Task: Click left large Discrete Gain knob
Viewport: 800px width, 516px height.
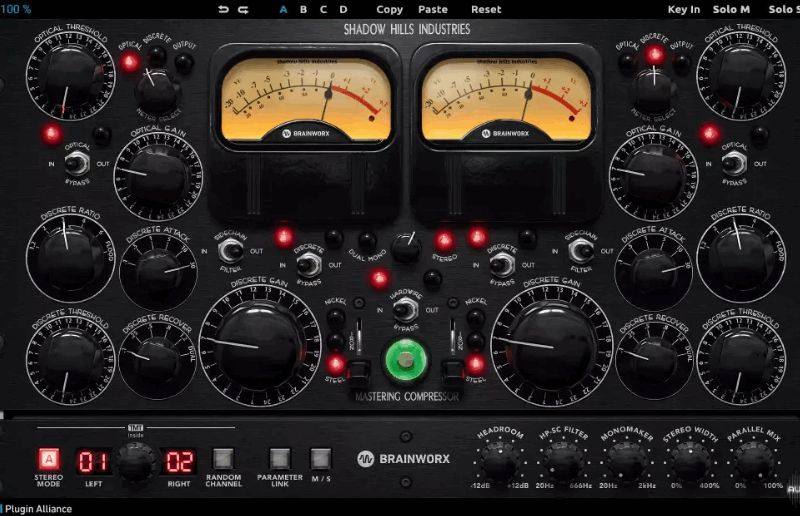Action: coord(260,347)
